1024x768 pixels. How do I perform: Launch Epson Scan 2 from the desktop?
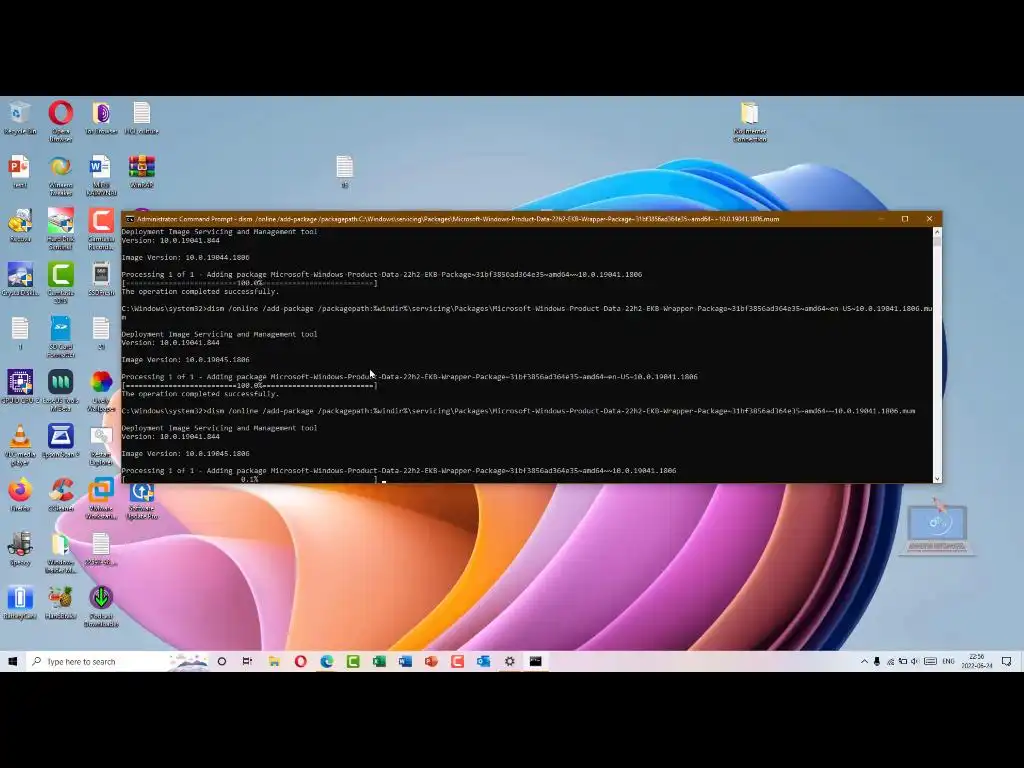(61, 441)
